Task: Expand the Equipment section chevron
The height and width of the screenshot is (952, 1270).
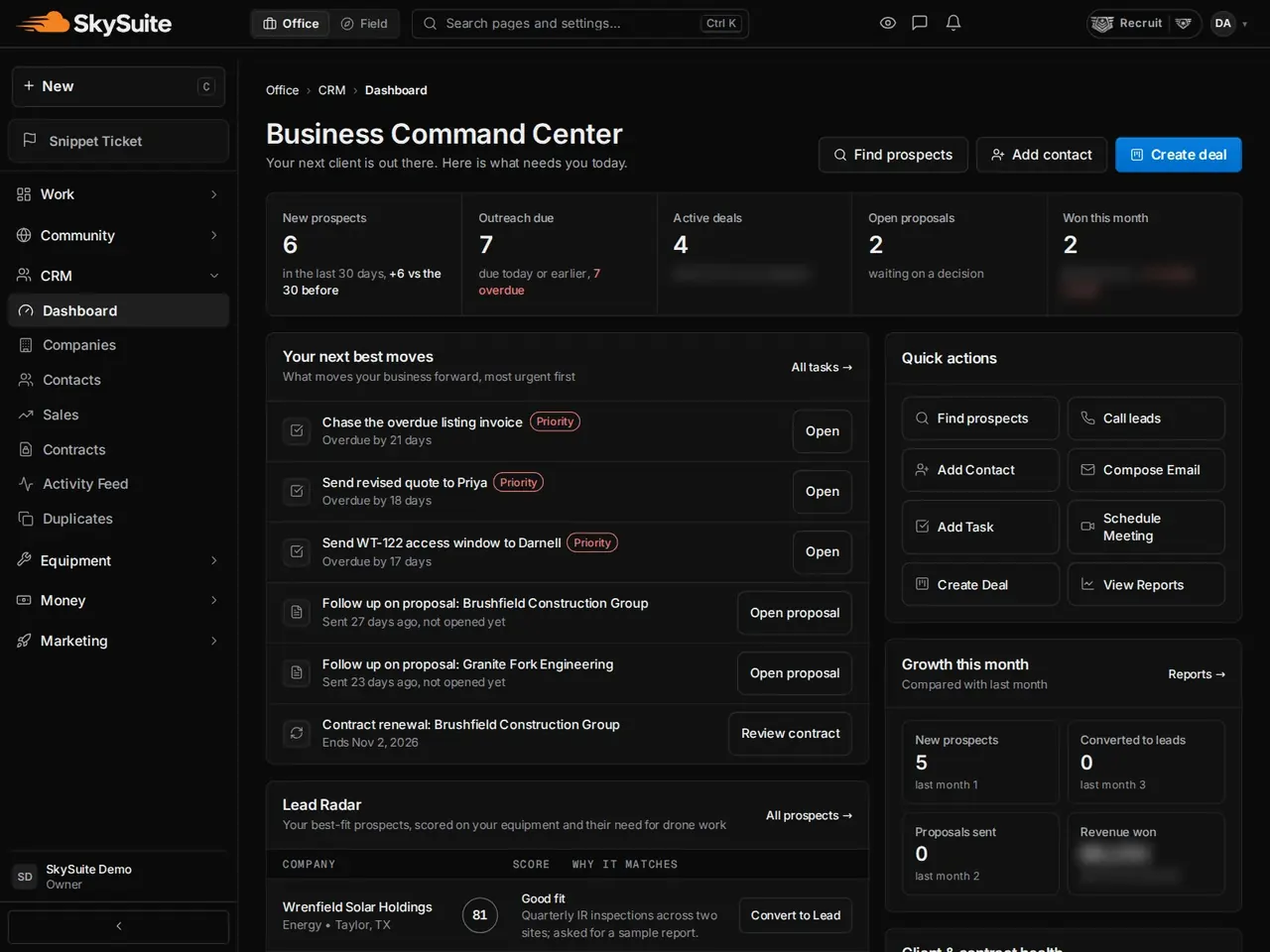Action: (x=214, y=560)
